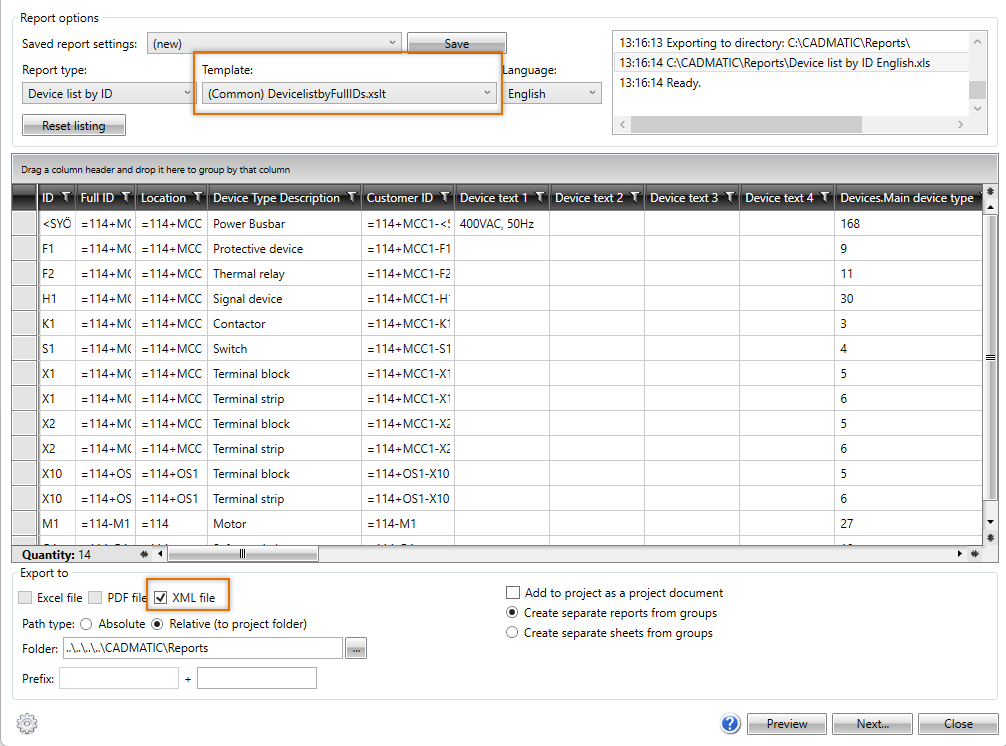This screenshot has width=1006, height=746.
Task: Open Customer ID column filter
Action: click(x=444, y=198)
